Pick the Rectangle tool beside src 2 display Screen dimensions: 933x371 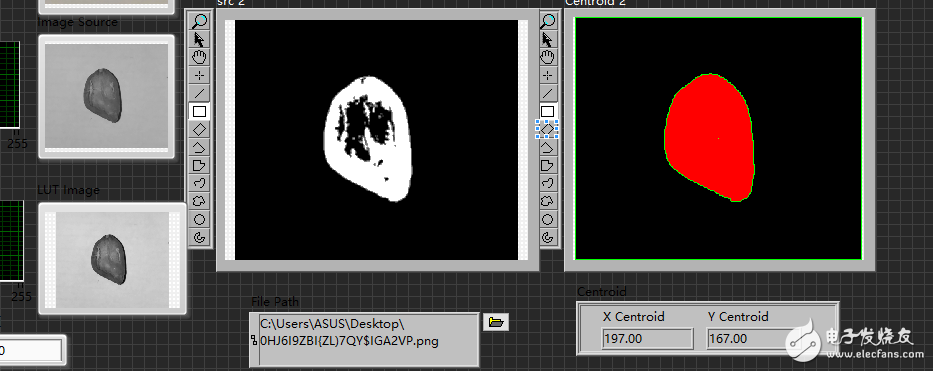tap(199, 111)
